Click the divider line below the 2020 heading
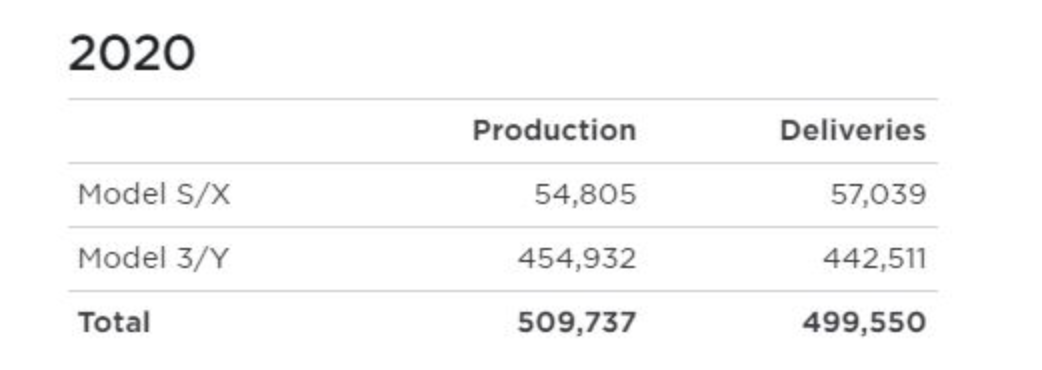1042x370 pixels. (x=503, y=99)
